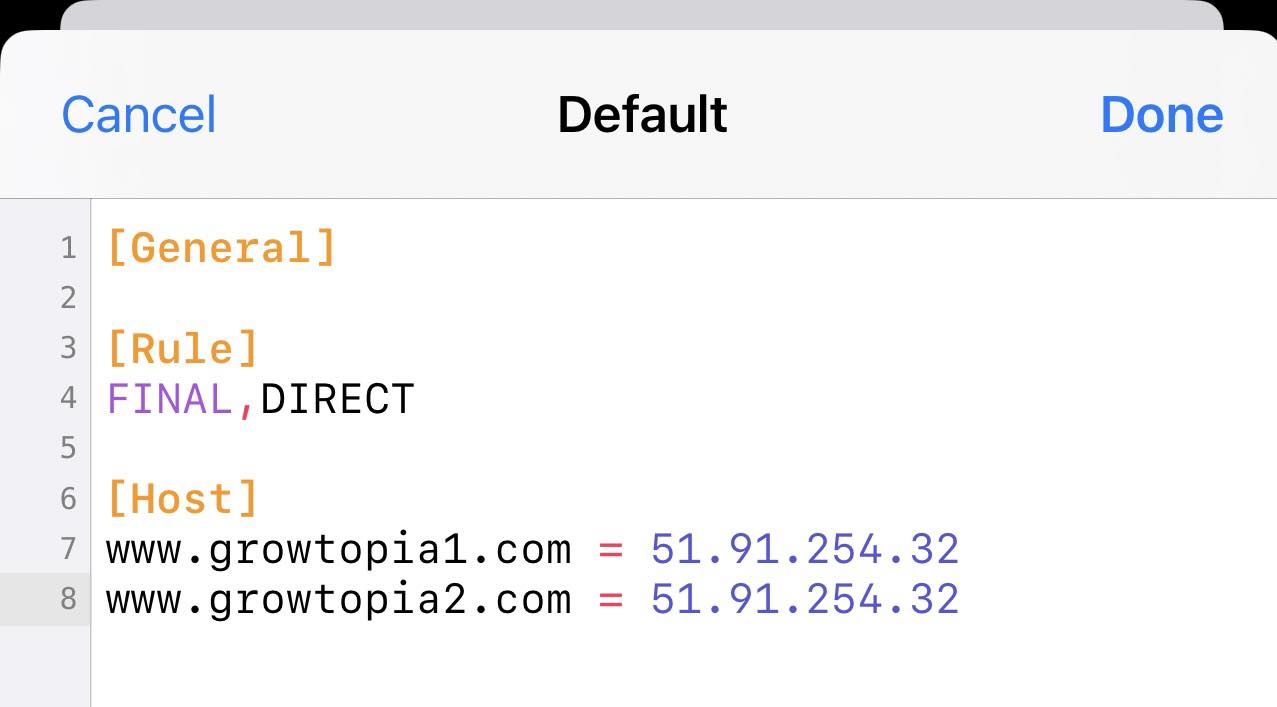1277x707 pixels.
Task: Click IP address 51.91.254.32 on line 7
Action: (x=805, y=550)
